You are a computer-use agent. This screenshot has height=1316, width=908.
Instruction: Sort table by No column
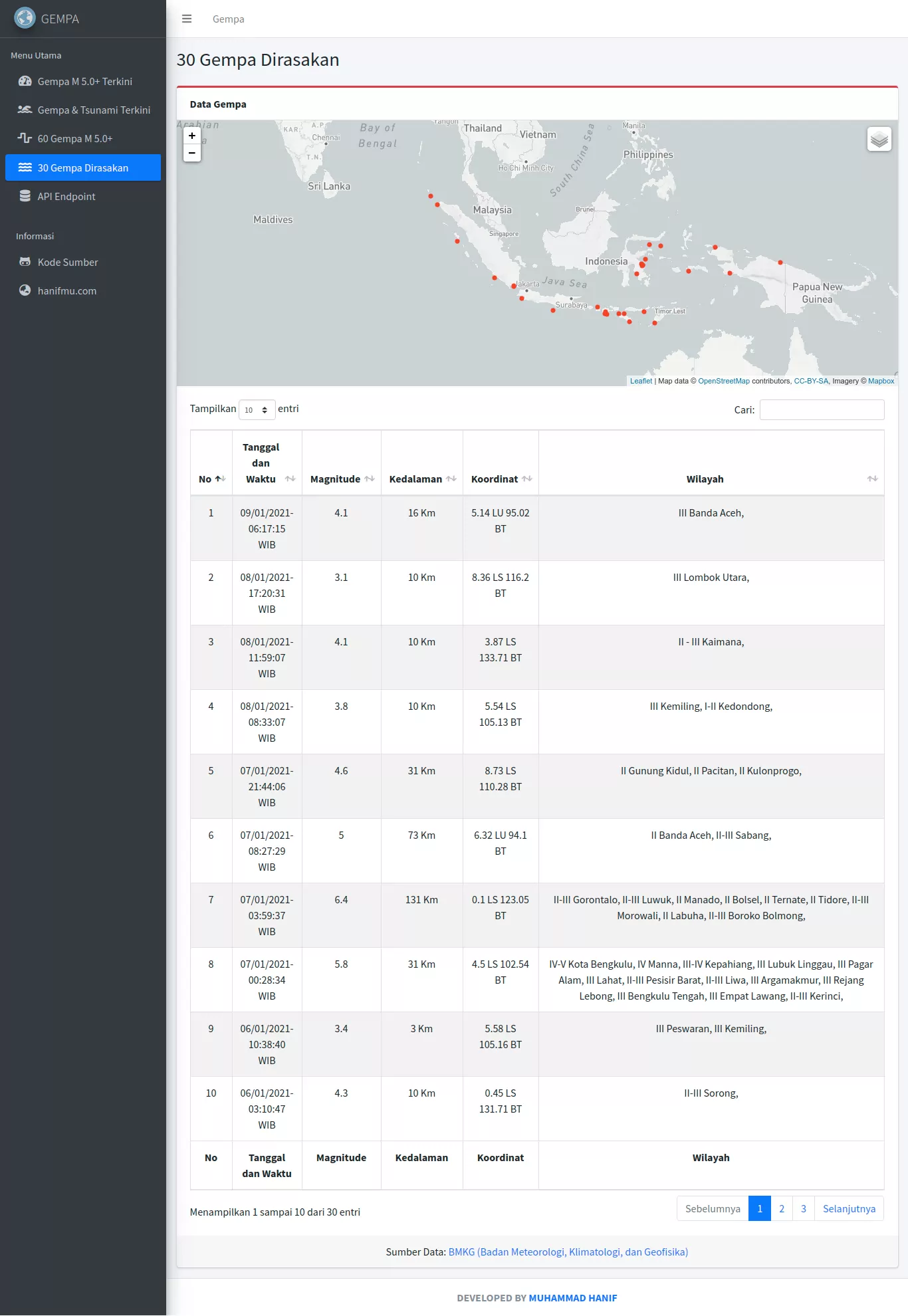211,463
